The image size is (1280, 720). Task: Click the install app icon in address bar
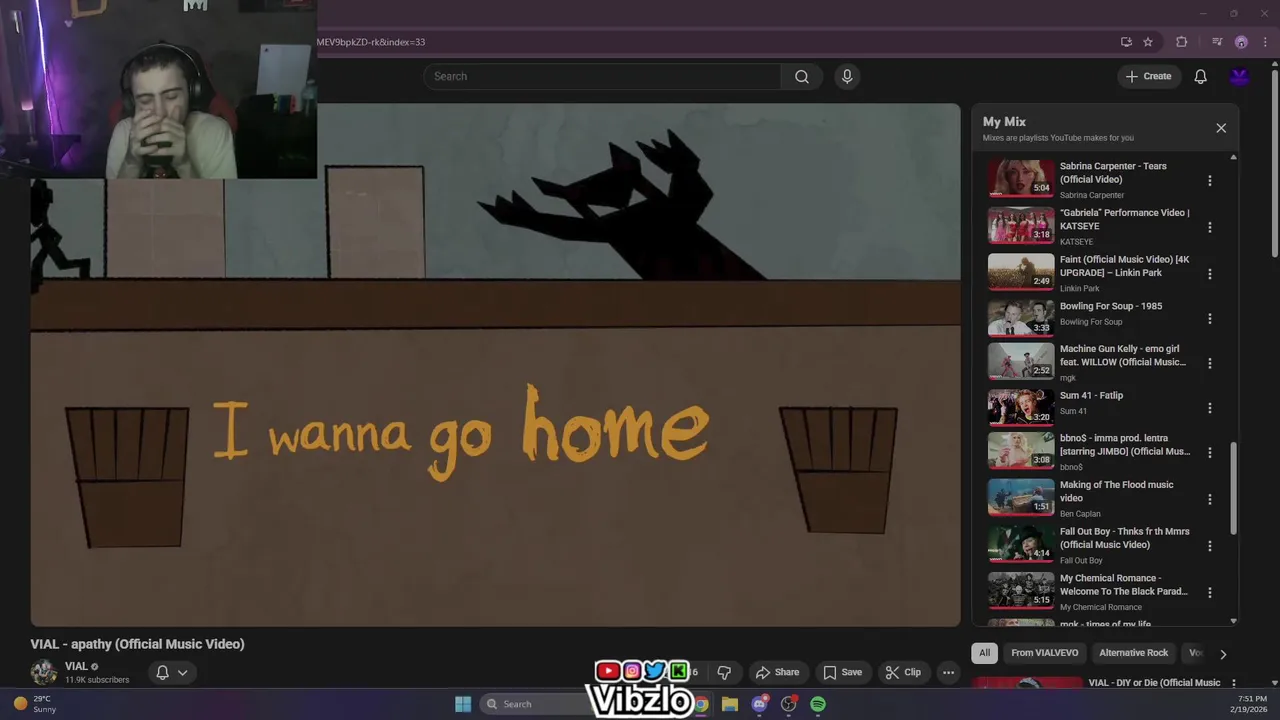tap(1126, 42)
